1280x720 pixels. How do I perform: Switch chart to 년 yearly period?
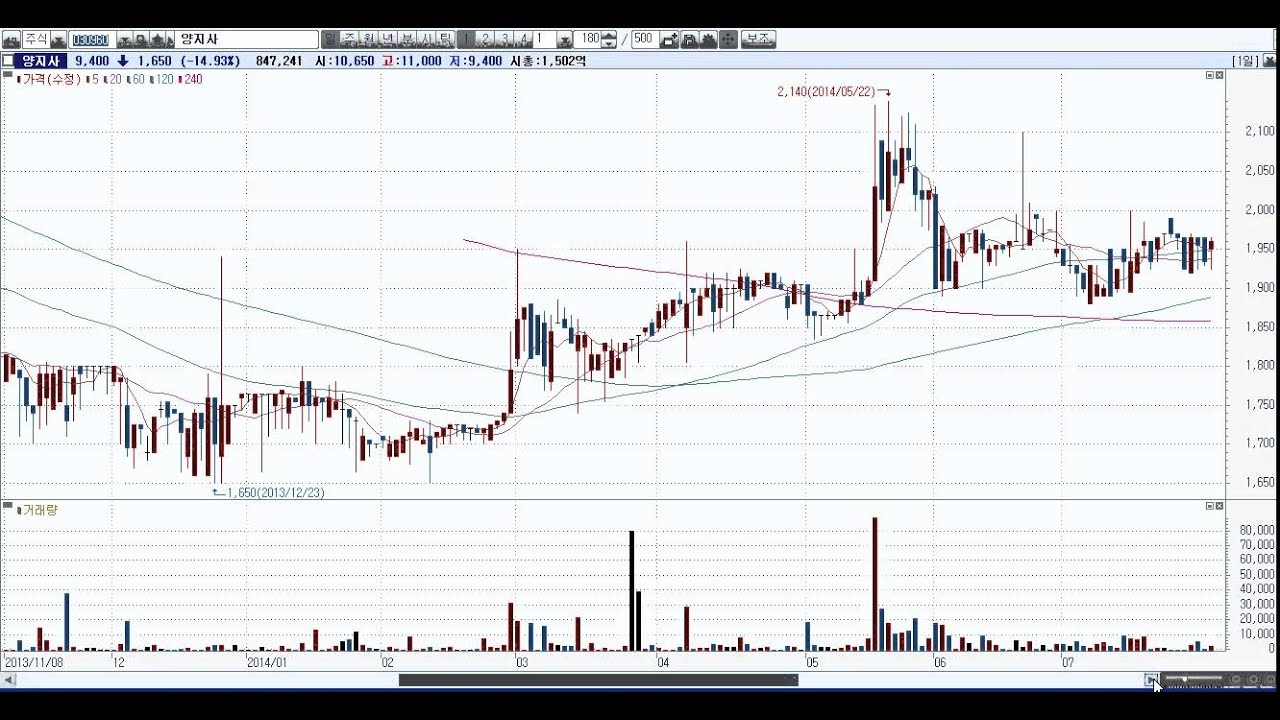point(388,40)
